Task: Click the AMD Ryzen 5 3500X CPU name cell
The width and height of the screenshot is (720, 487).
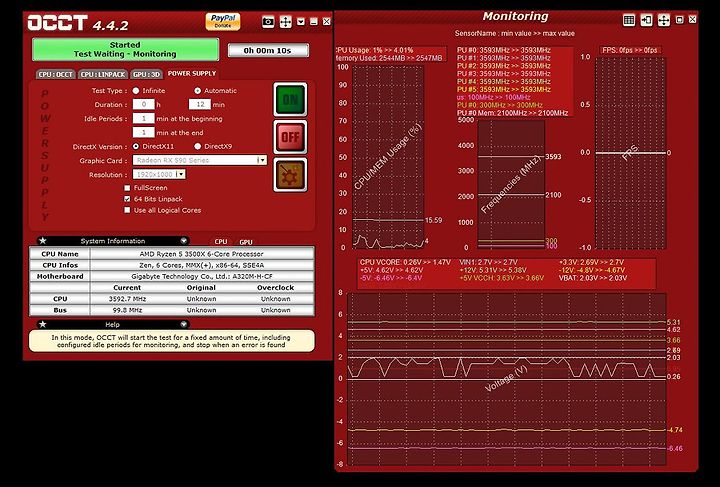Action: pyautogui.click(x=202, y=254)
